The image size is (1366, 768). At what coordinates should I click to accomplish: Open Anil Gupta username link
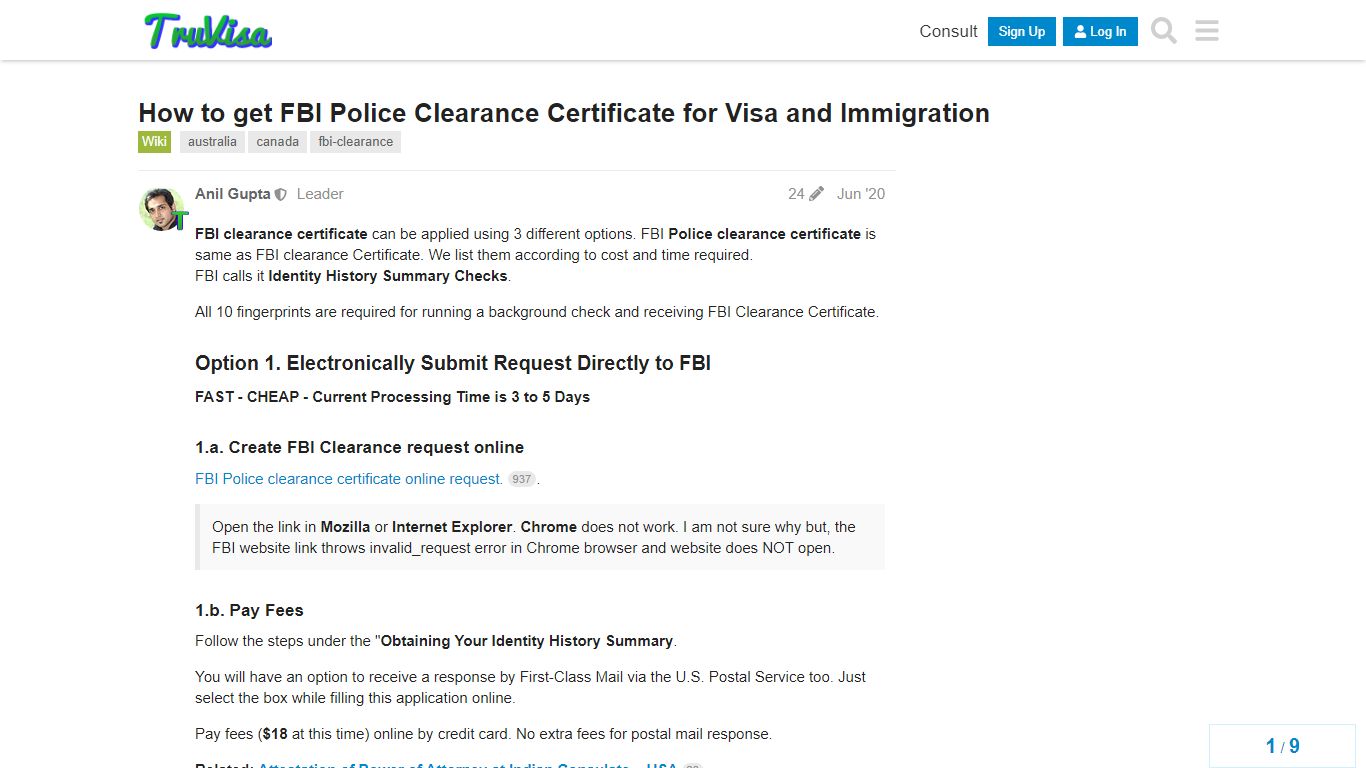click(232, 194)
